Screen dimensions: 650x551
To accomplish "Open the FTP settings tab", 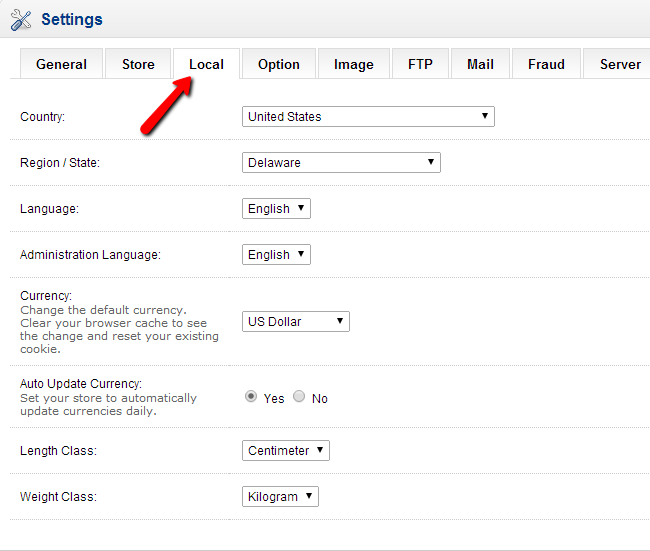I will click(x=420, y=64).
